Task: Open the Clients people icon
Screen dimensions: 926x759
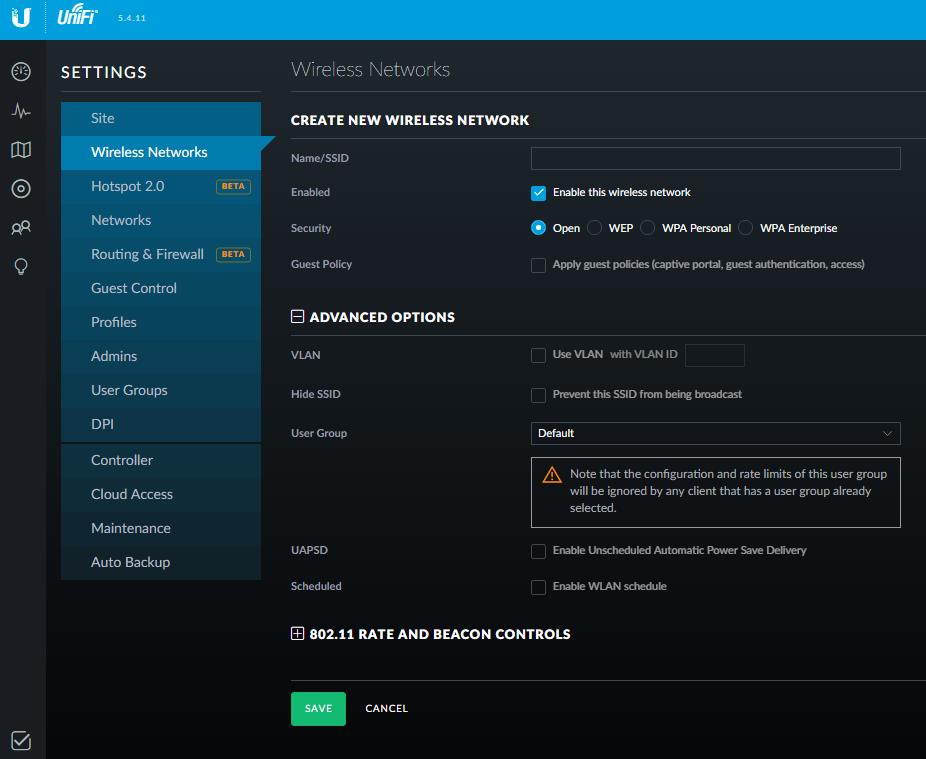Action: point(21,228)
